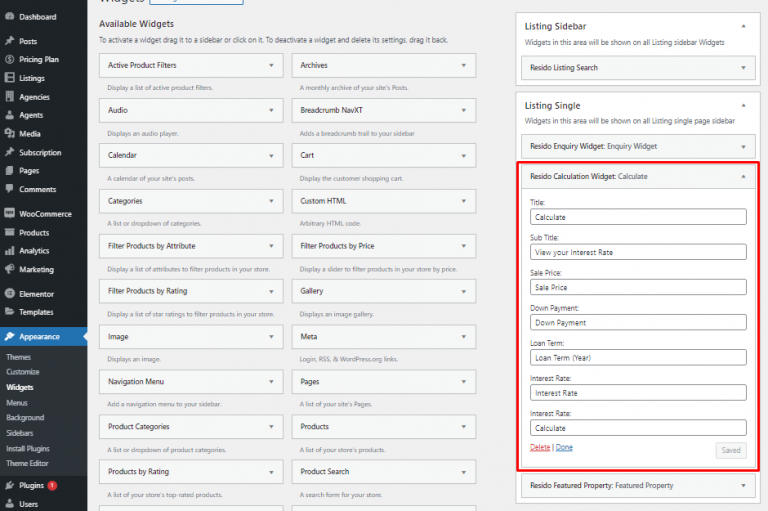Image resolution: width=768 pixels, height=511 pixels.
Task: Expand the Active Product Filters widget
Action: pos(271,66)
